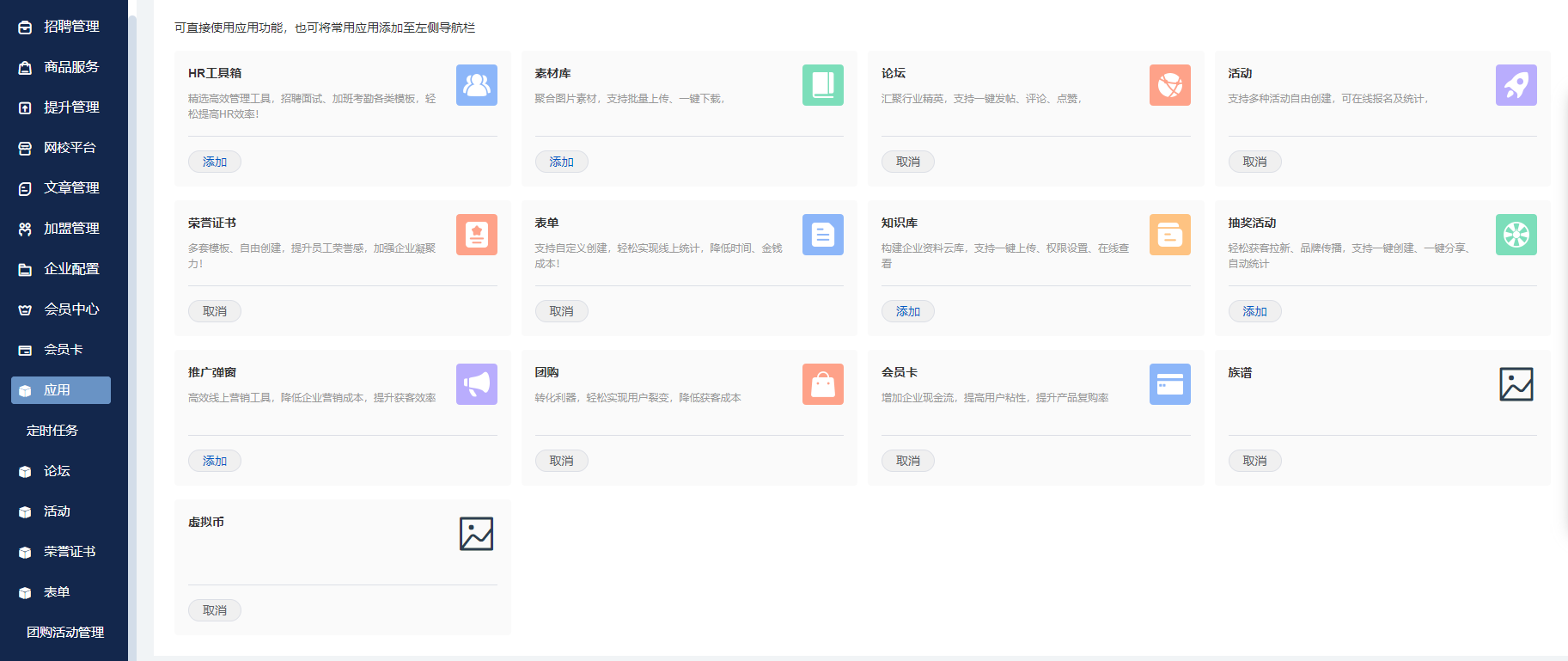Viewport: 1568px width, 661px height.
Task: Click the HR工具箱 people icon
Action: click(476, 85)
